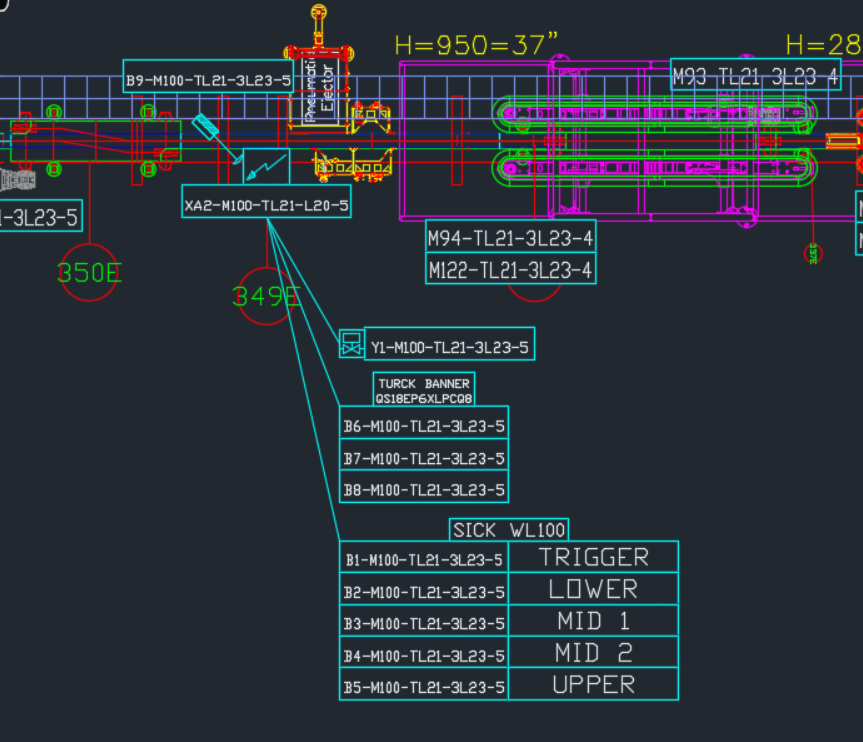
Task: Select the H=950=37" height annotation
Action: pos(476,44)
